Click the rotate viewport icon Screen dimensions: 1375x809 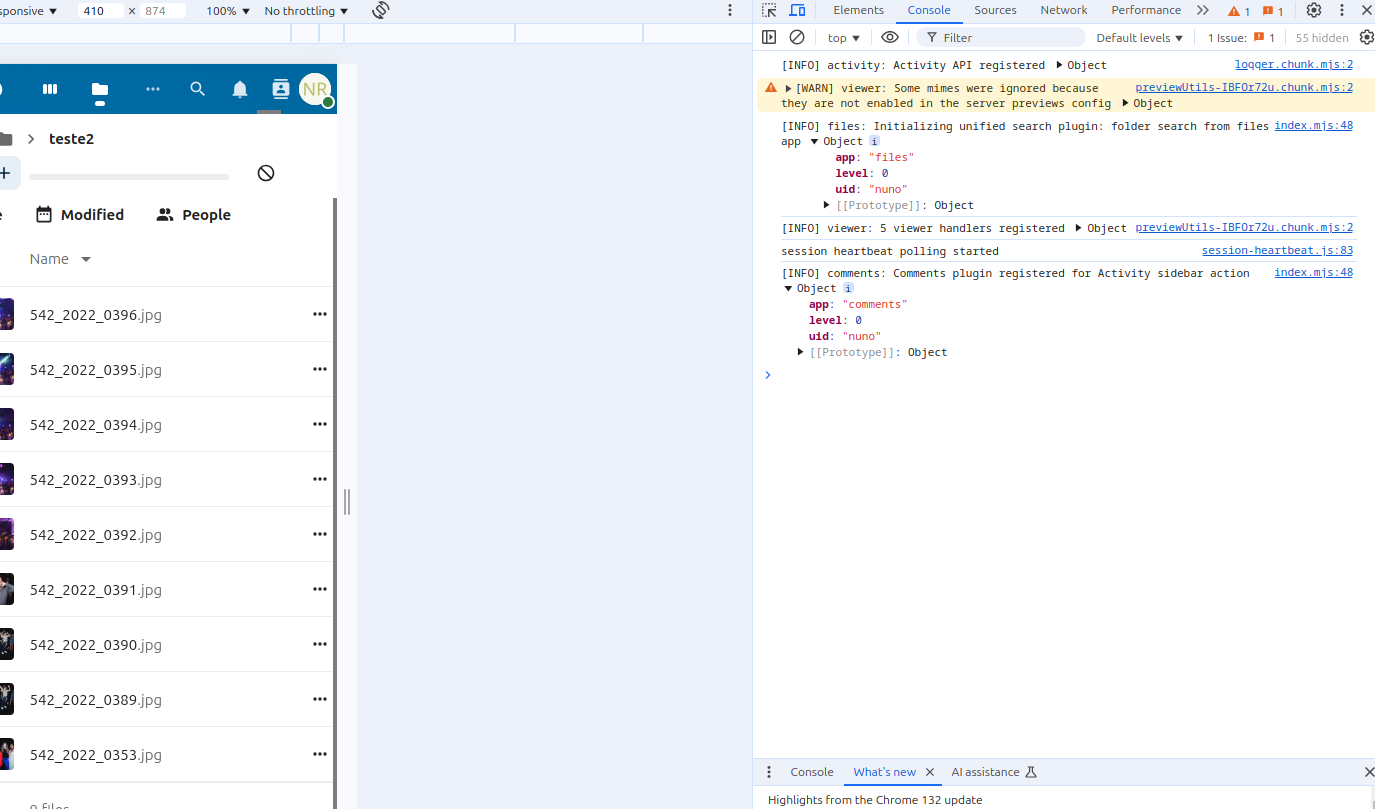click(380, 10)
